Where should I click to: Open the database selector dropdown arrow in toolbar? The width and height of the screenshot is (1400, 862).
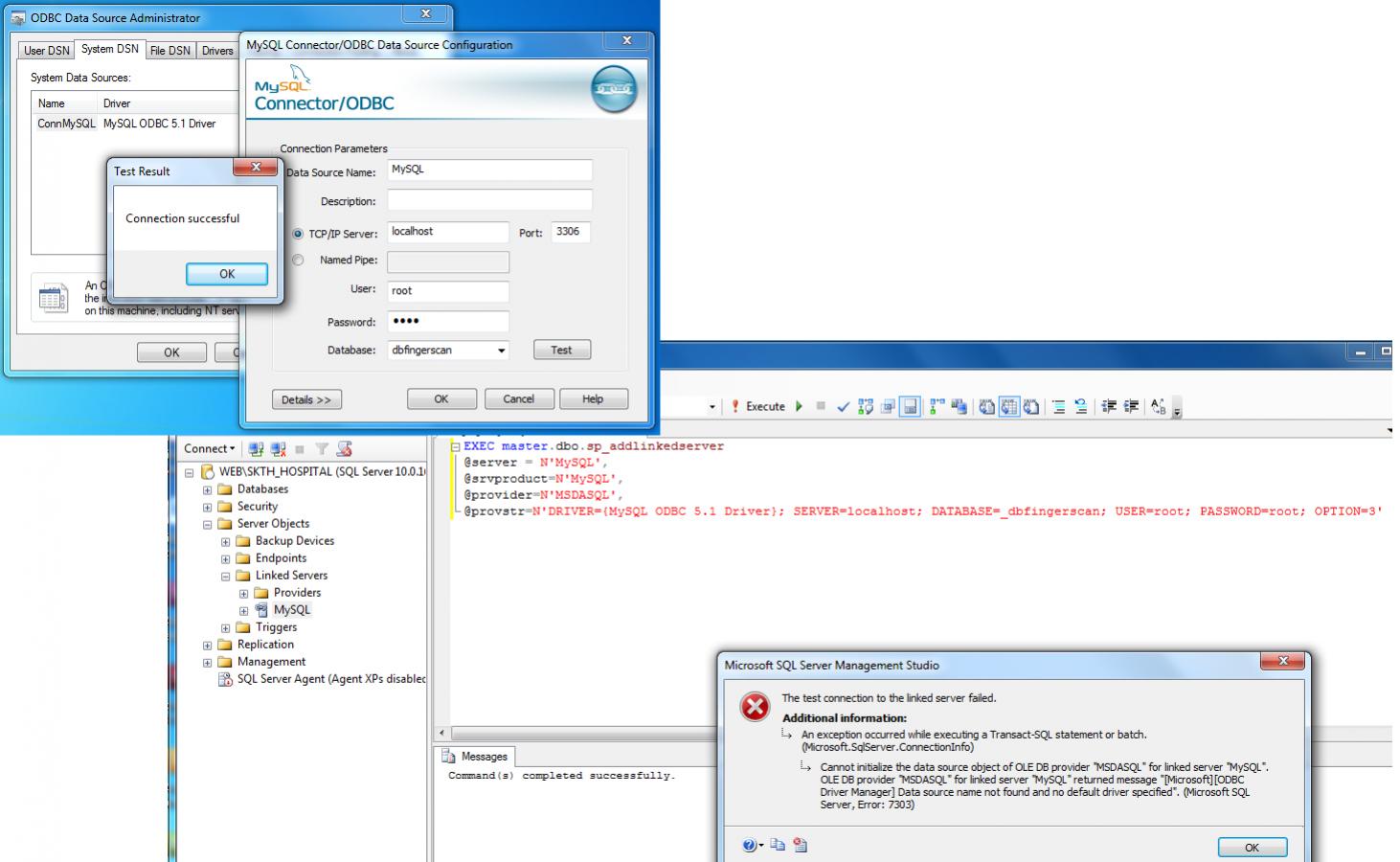711,407
